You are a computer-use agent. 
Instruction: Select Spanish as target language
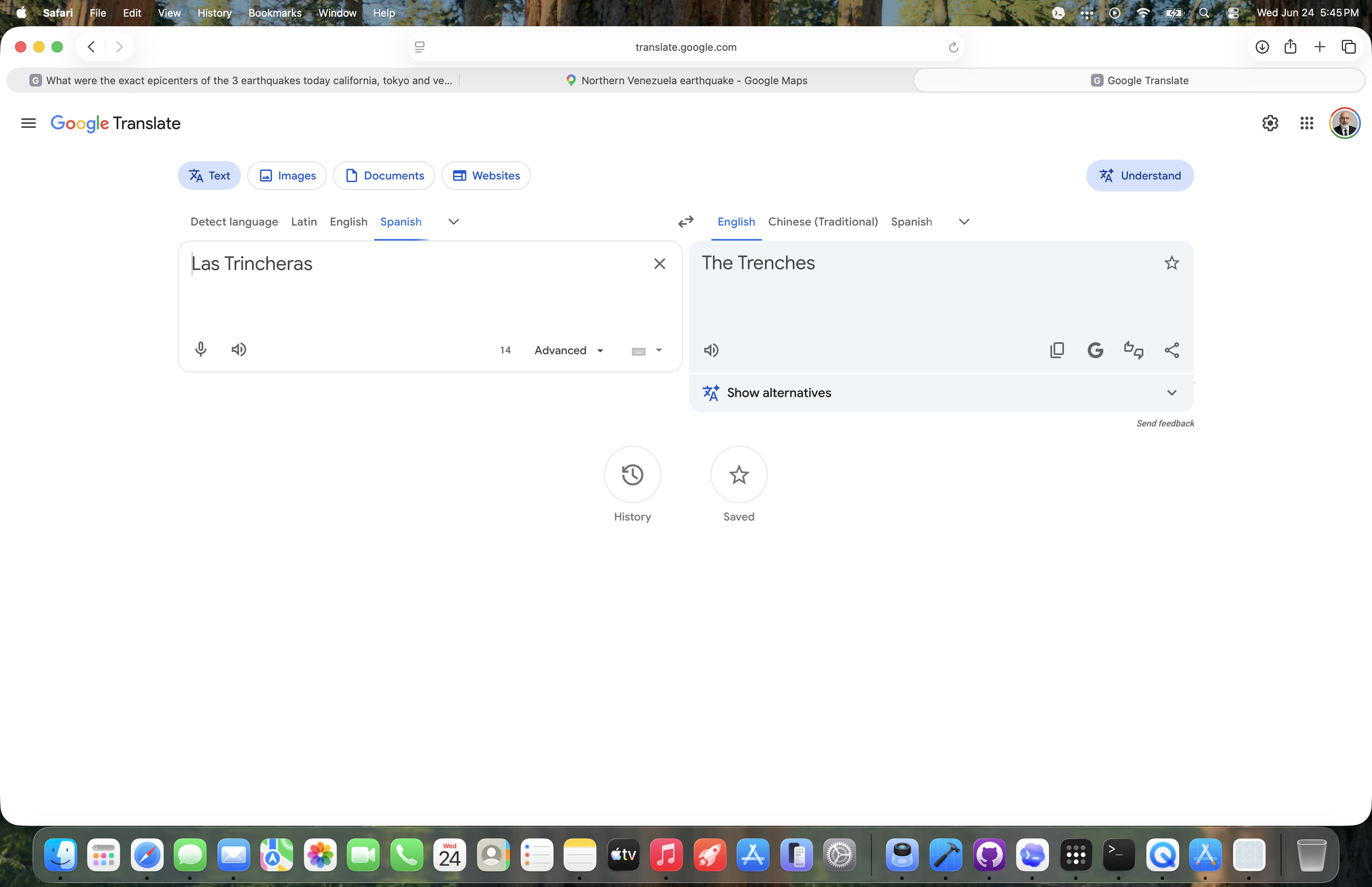[x=912, y=222]
